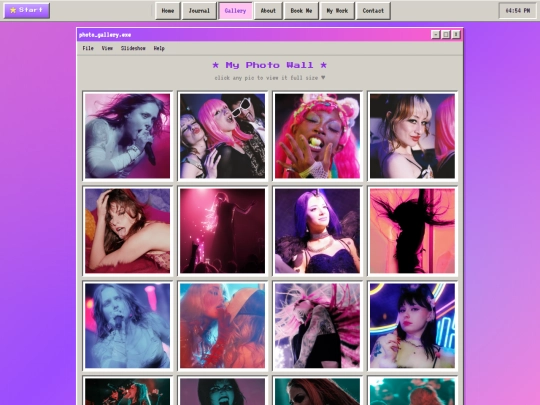Click the 'click any pic' subtitle text

pos(270,78)
